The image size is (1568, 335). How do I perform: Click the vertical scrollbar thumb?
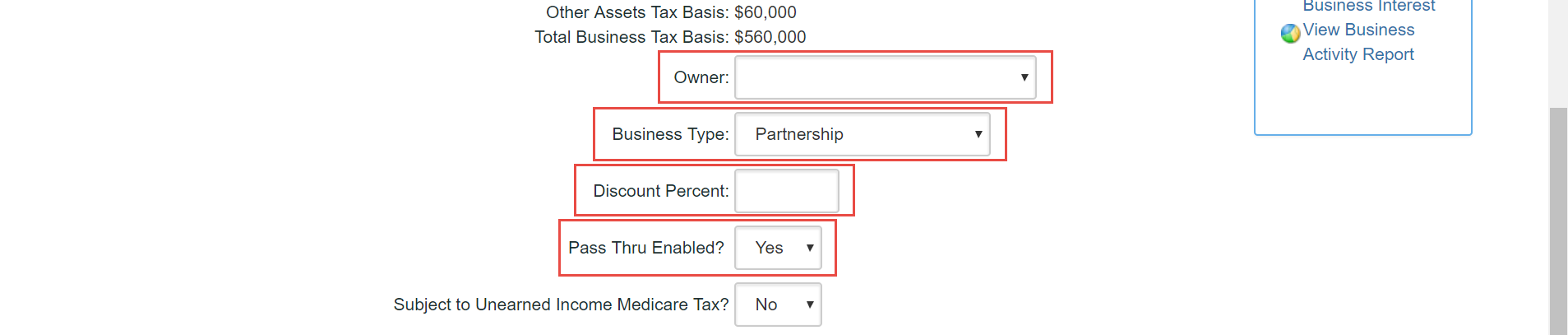coord(1558,221)
